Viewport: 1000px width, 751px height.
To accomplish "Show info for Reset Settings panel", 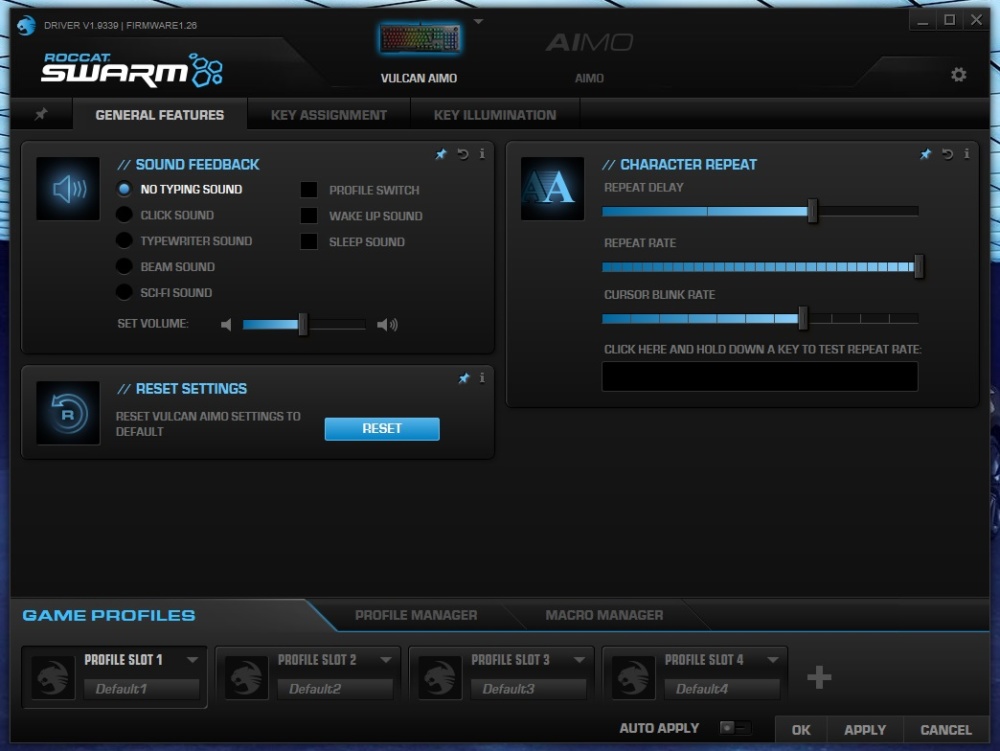I will 482,377.
